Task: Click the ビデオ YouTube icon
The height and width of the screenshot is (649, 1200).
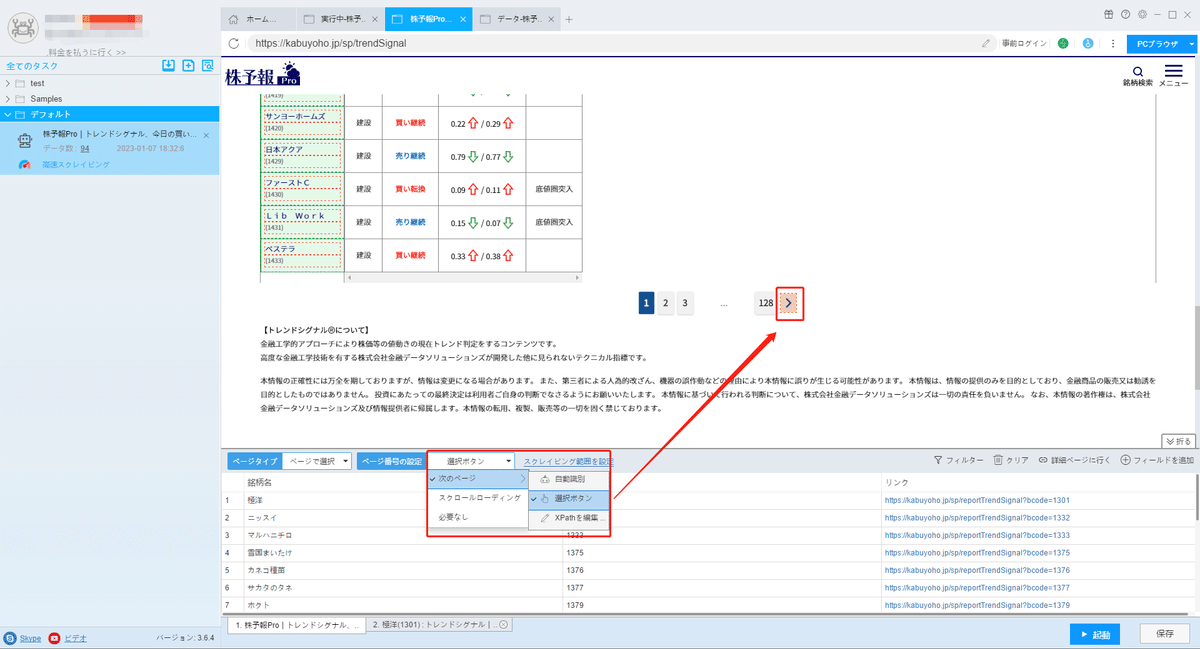Action: coord(54,637)
